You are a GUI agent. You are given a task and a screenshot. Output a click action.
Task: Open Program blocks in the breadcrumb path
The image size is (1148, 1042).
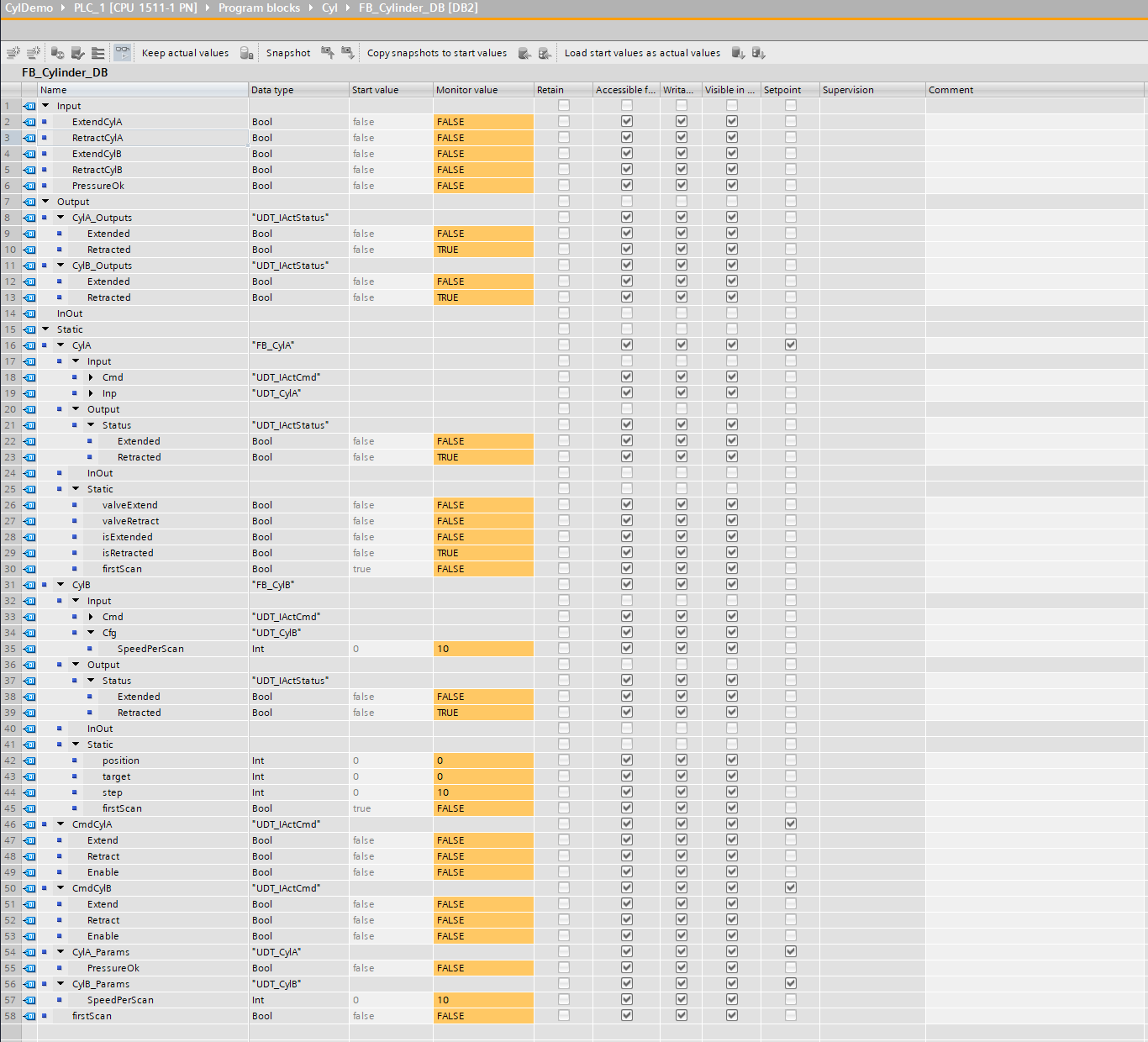point(259,8)
